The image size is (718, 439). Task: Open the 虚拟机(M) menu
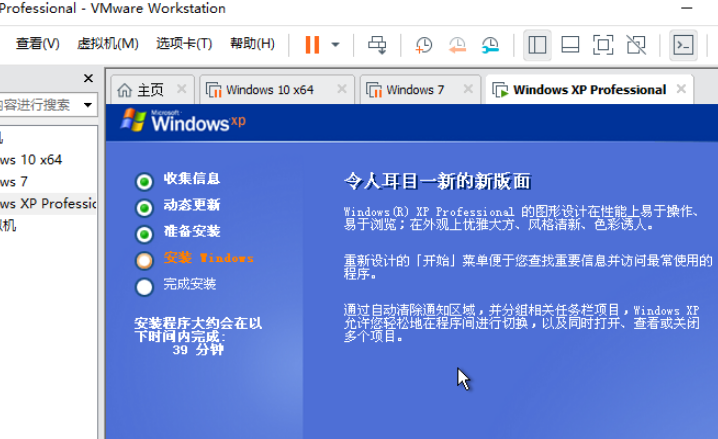[107, 44]
